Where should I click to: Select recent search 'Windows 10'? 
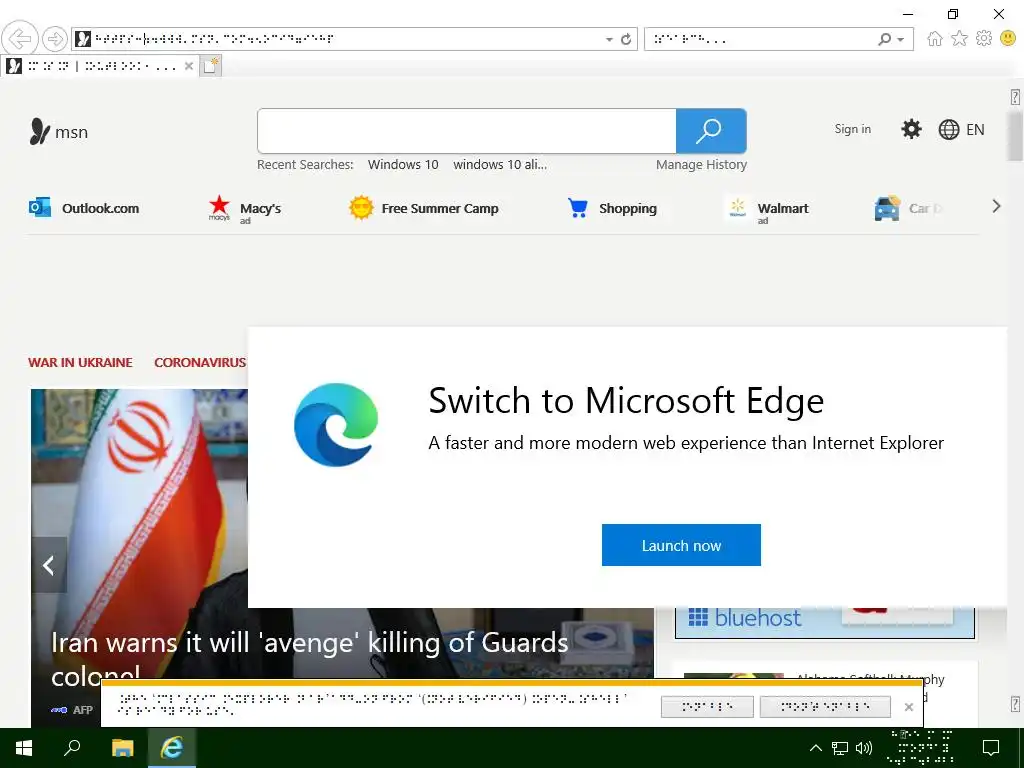[x=403, y=165]
